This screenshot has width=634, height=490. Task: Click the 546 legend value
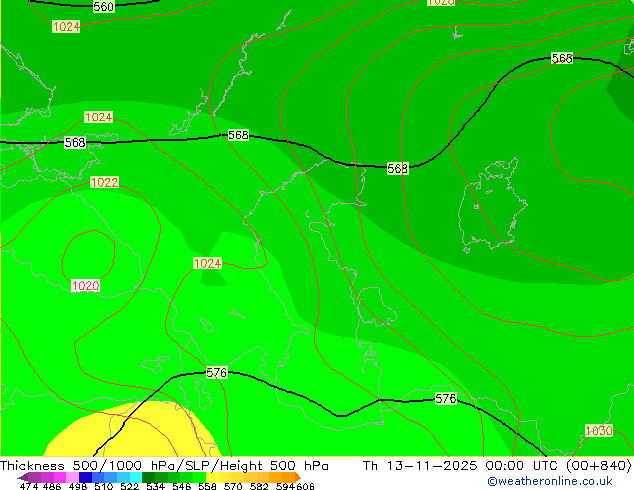click(x=181, y=486)
